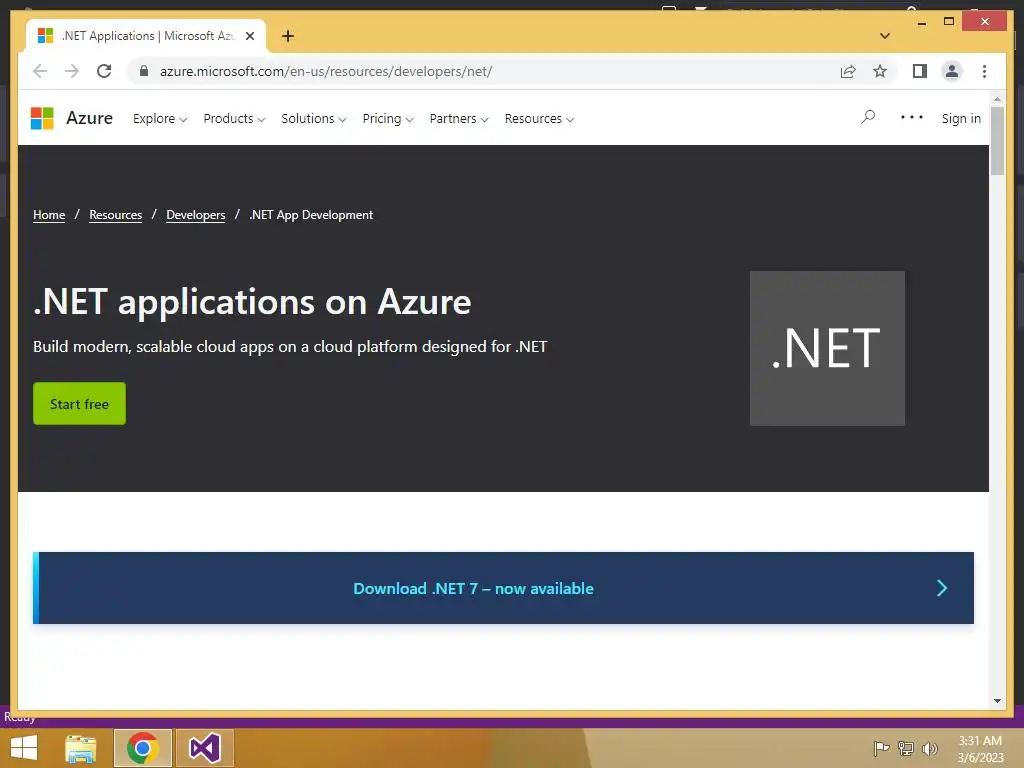
Task: Open Chrome's three-dot menu
Action: tap(984, 71)
